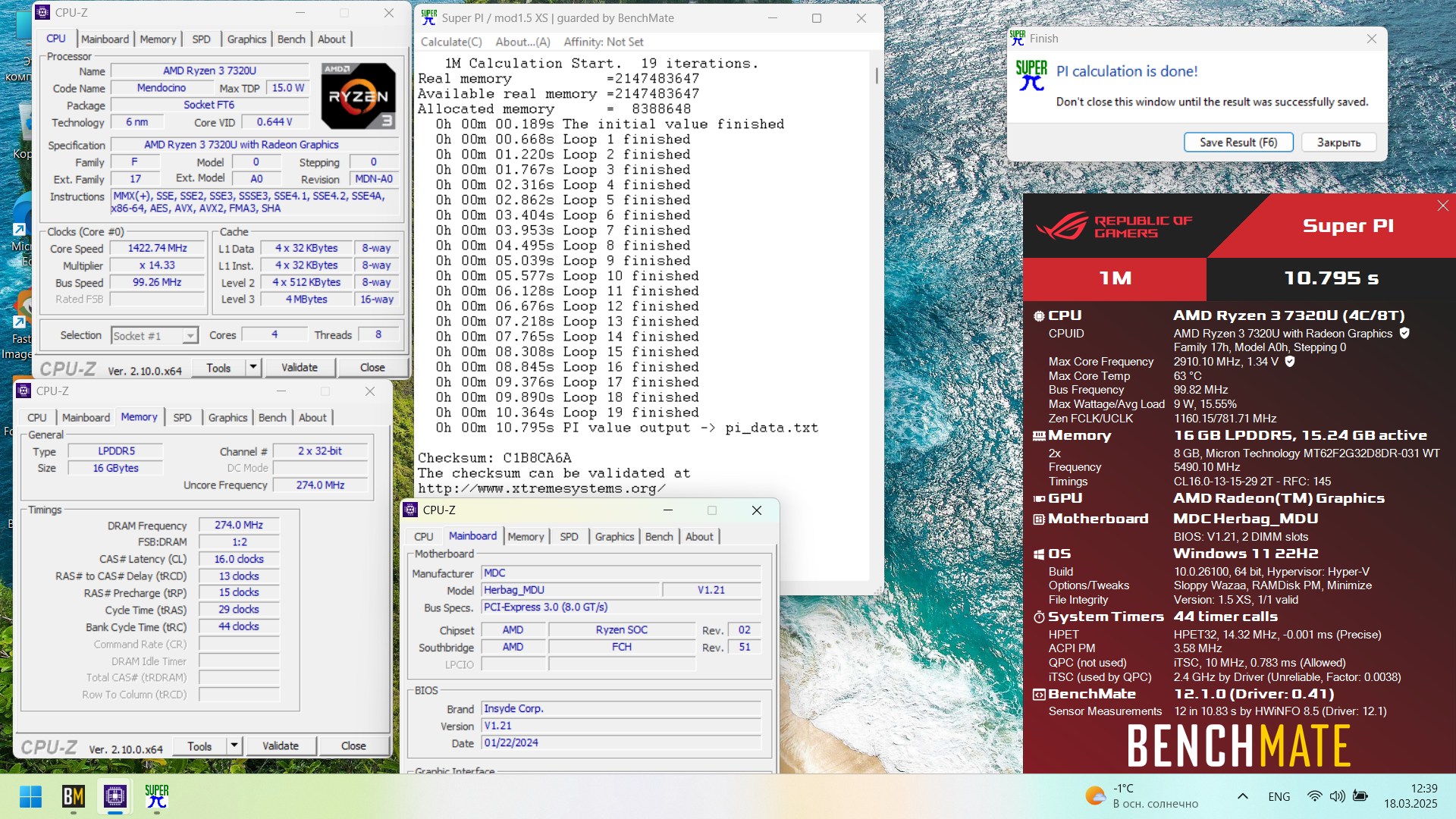The height and width of the screenshot is (819, 1456).
Task: Open Bench tab in Mainboard CPU-Z window
Action: point(659,537)
